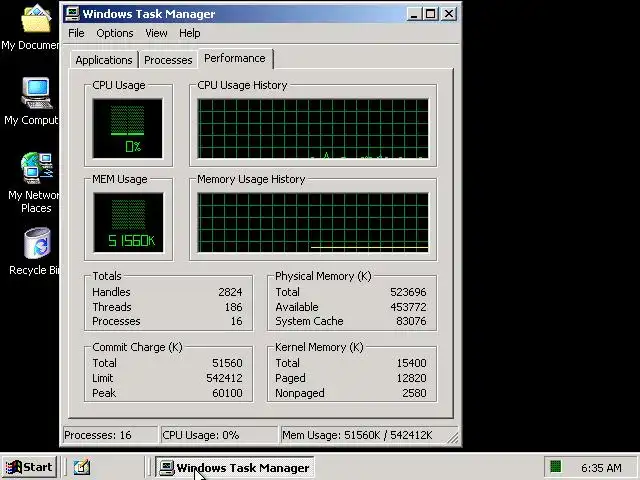Click System Cache value 83076
This screenshot has height=480, width=640.
pyautogui.click(x=411, y=321)
